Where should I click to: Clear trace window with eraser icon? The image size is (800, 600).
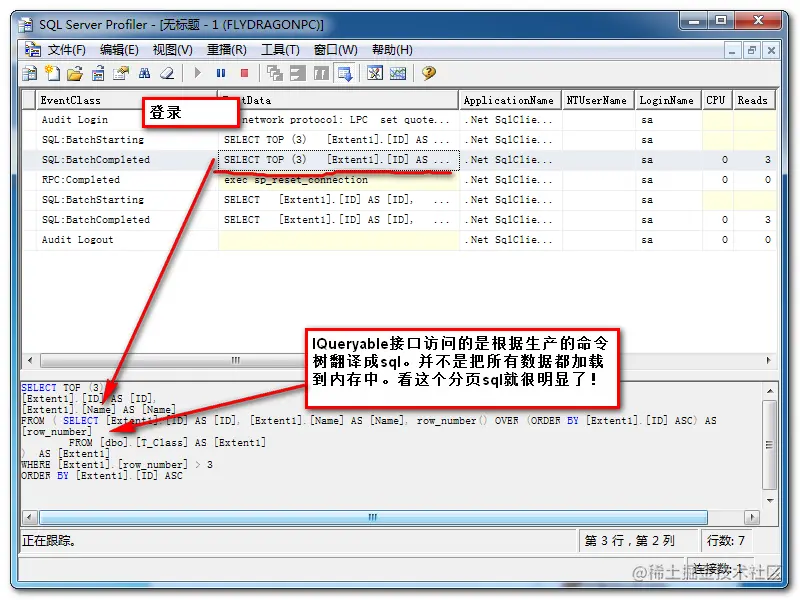[167, 73]
